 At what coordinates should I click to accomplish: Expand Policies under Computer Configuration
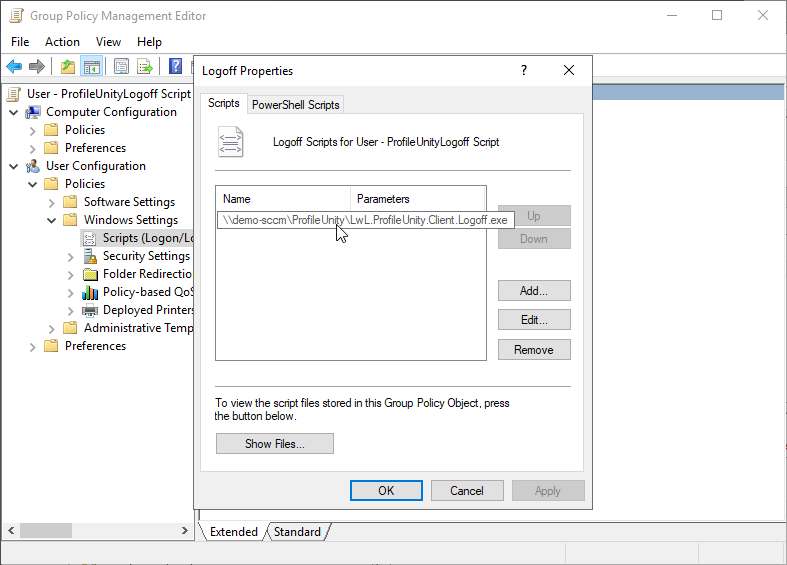(33, 131)
